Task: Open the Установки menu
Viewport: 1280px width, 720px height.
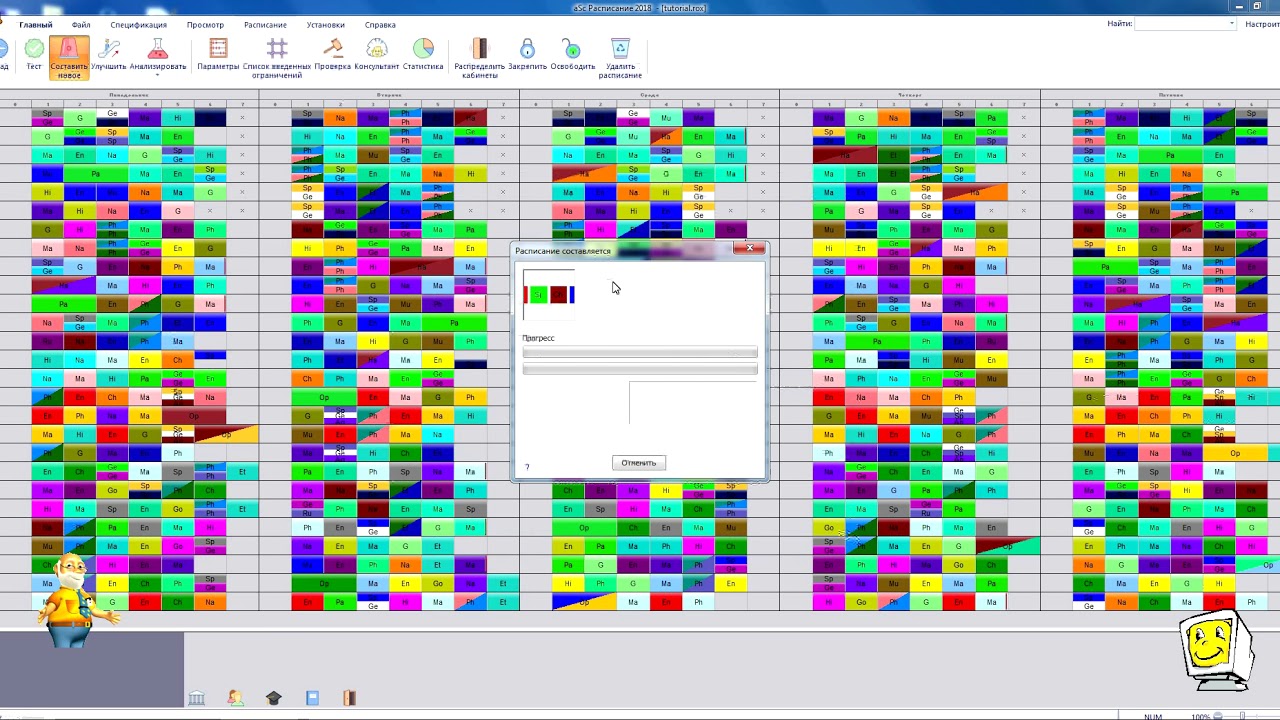Action: pyautogui.click(x=326, y=25)
